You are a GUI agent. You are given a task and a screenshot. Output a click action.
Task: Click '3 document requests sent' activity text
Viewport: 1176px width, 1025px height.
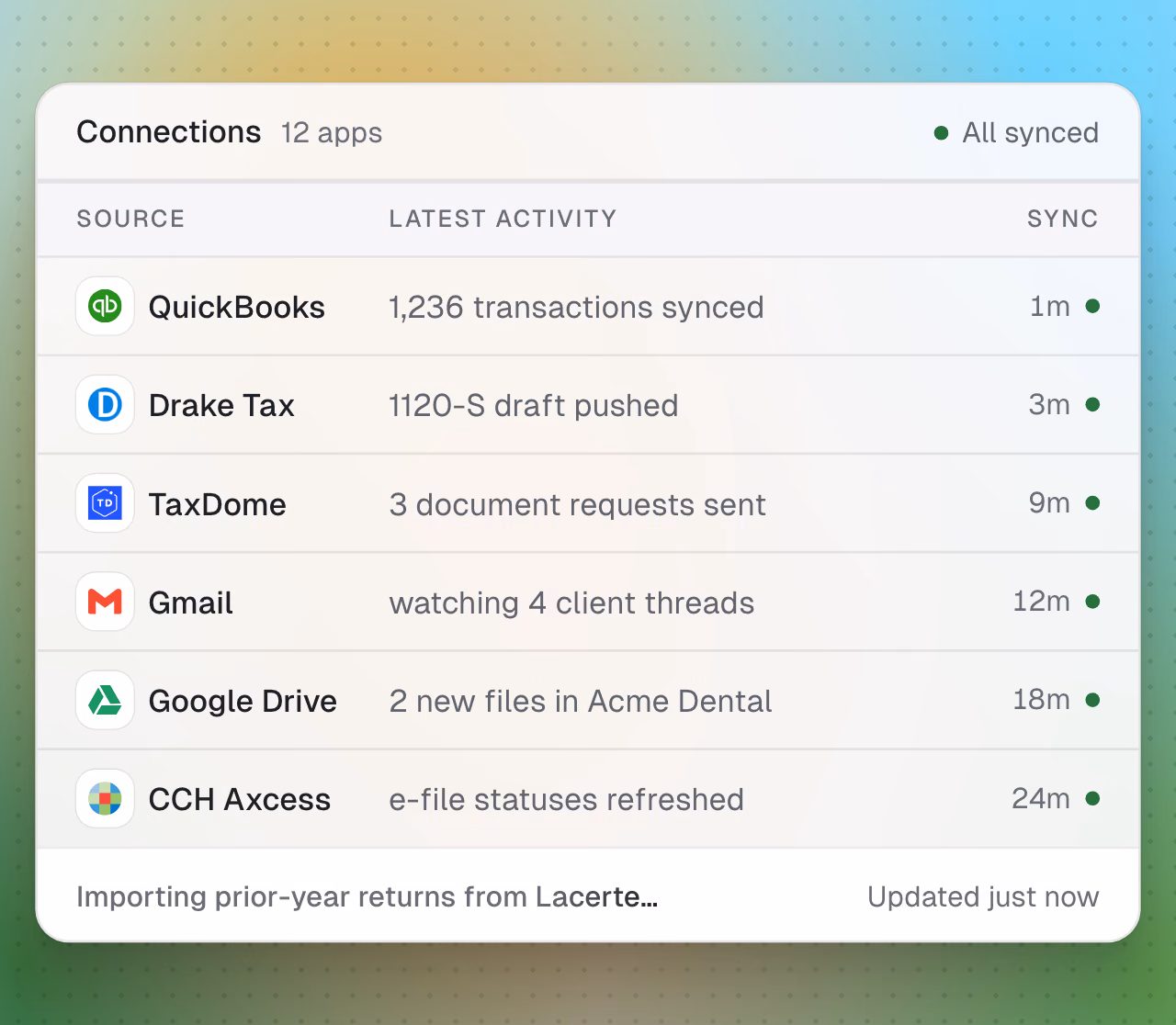577,504
